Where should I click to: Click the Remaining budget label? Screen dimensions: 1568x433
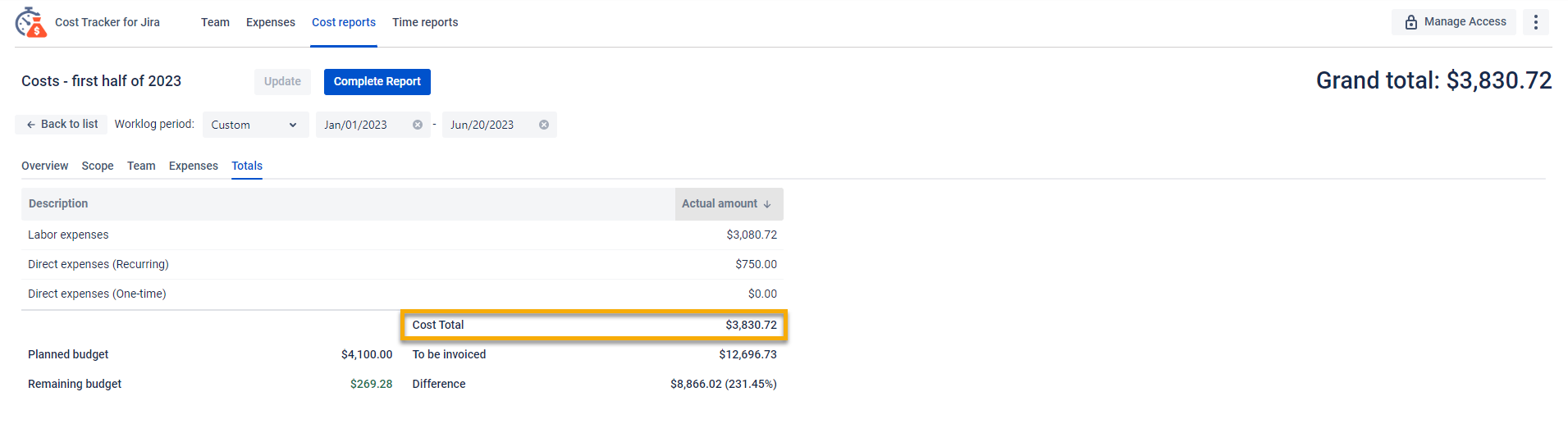[x=75, y=384]
